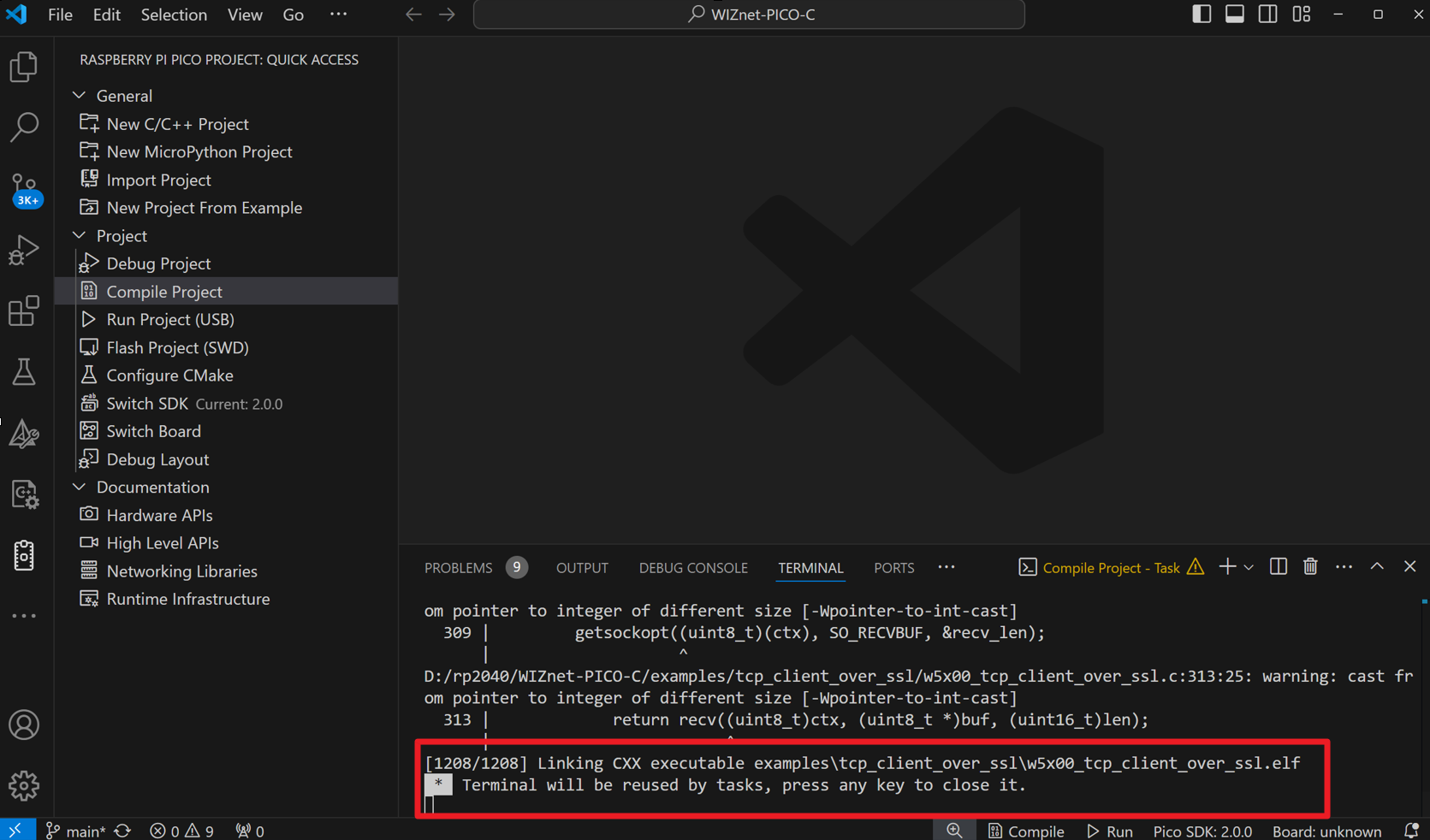Image resolution: width=1430 pixels, height=840 pixels.
Task: Toggle the primary side bar layout icon
Action: coord(1202,14)
